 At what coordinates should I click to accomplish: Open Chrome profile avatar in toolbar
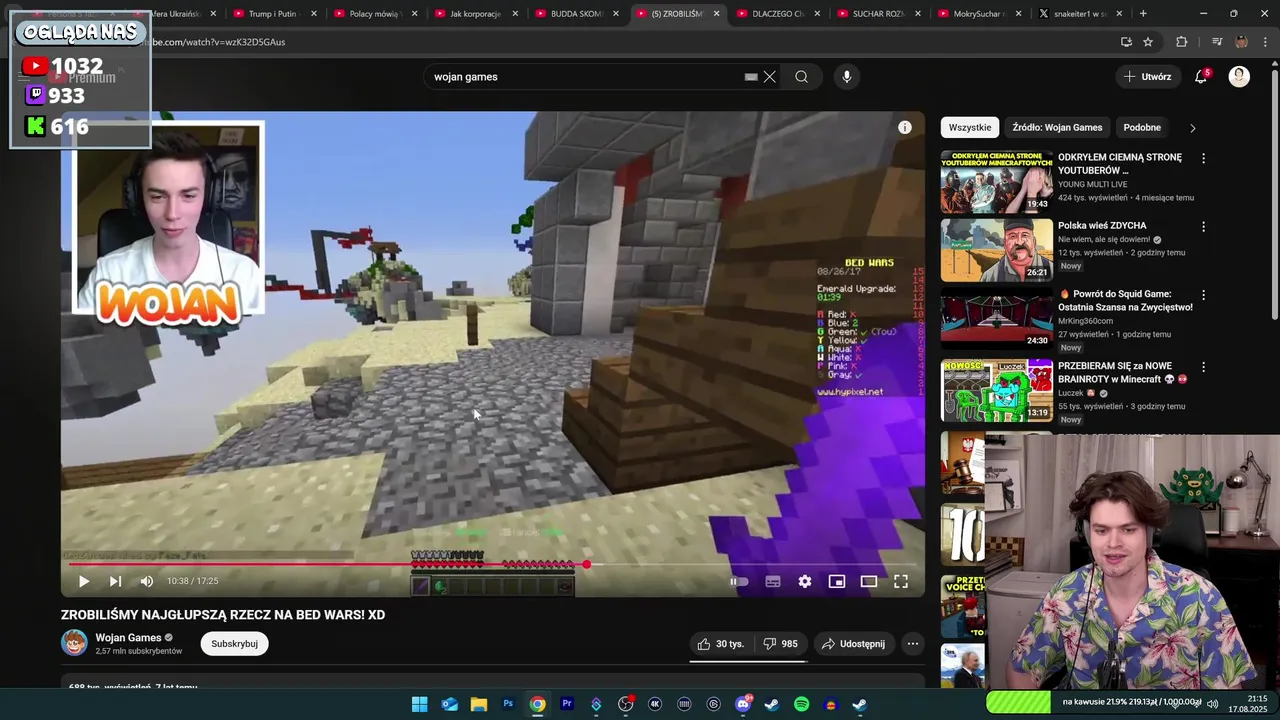[1241, 42]
